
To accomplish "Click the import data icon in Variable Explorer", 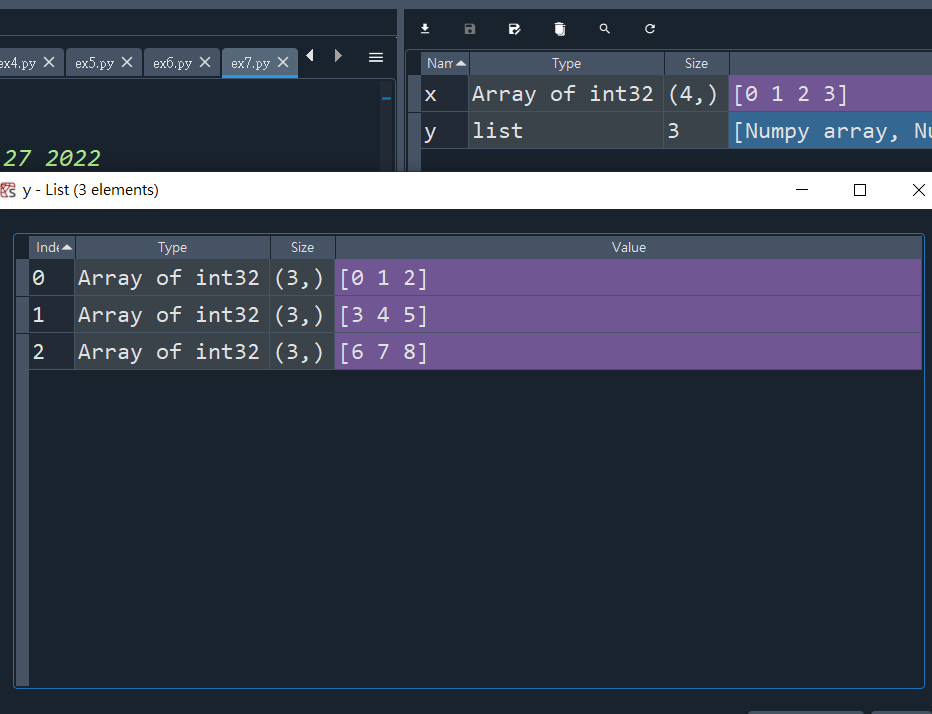I will pyautogui.click(x=425, y=29).
